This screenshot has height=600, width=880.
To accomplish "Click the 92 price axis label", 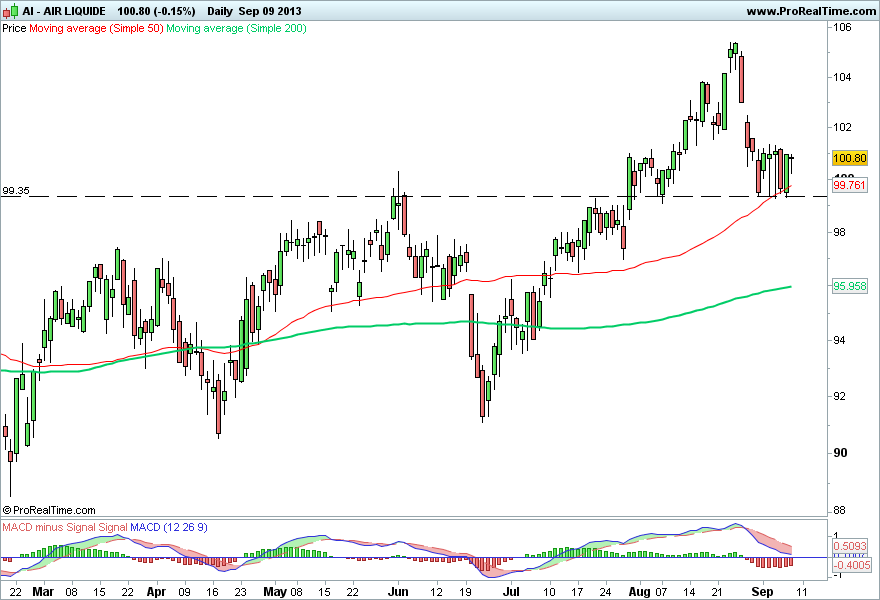I will (x=839, y=396).
